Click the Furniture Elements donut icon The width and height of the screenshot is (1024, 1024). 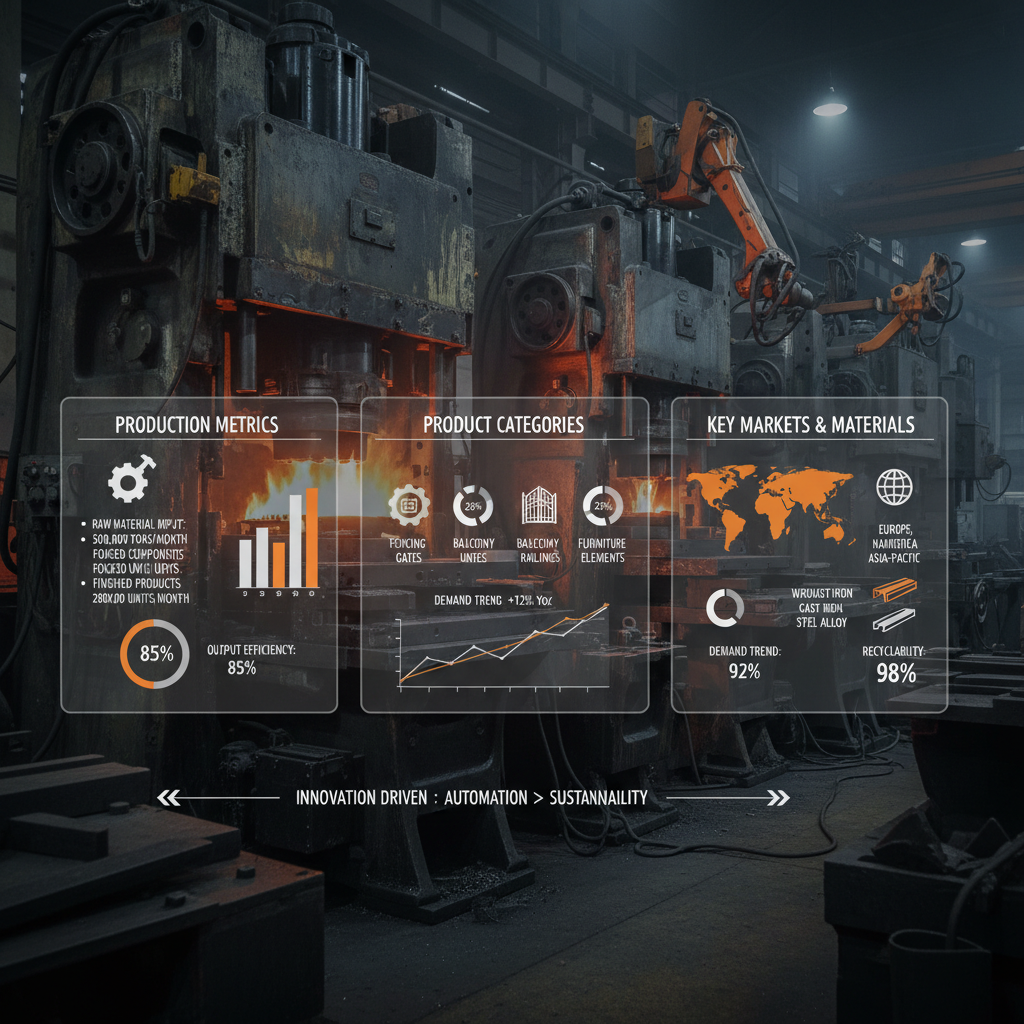(x=602, y=505)
